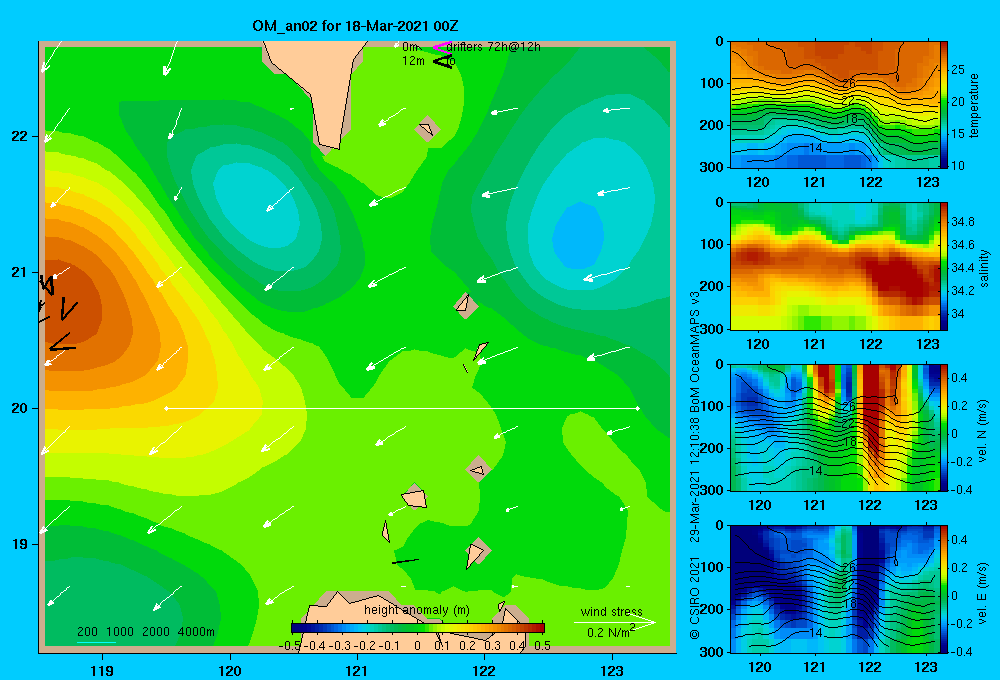Click the island near 18.9N 122E
Viewport: 1000px width, 680px height.
pos(476,553)
